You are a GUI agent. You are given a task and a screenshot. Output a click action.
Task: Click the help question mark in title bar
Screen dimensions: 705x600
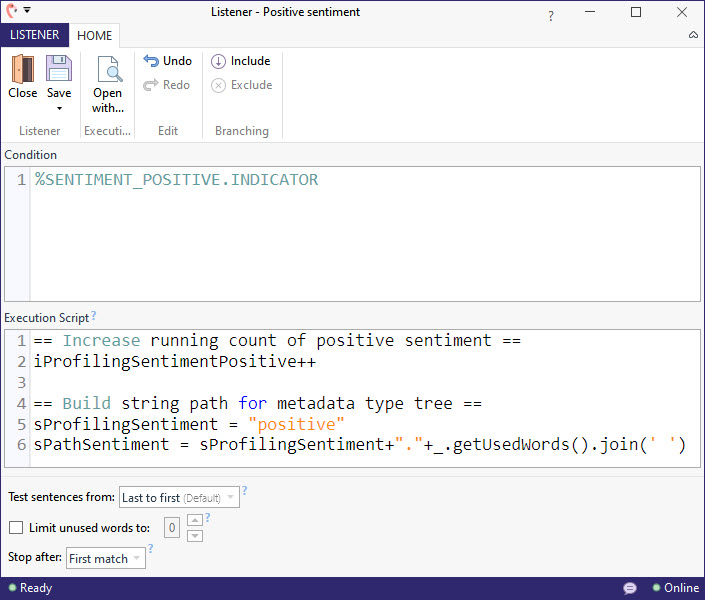(x=551, y=17)
